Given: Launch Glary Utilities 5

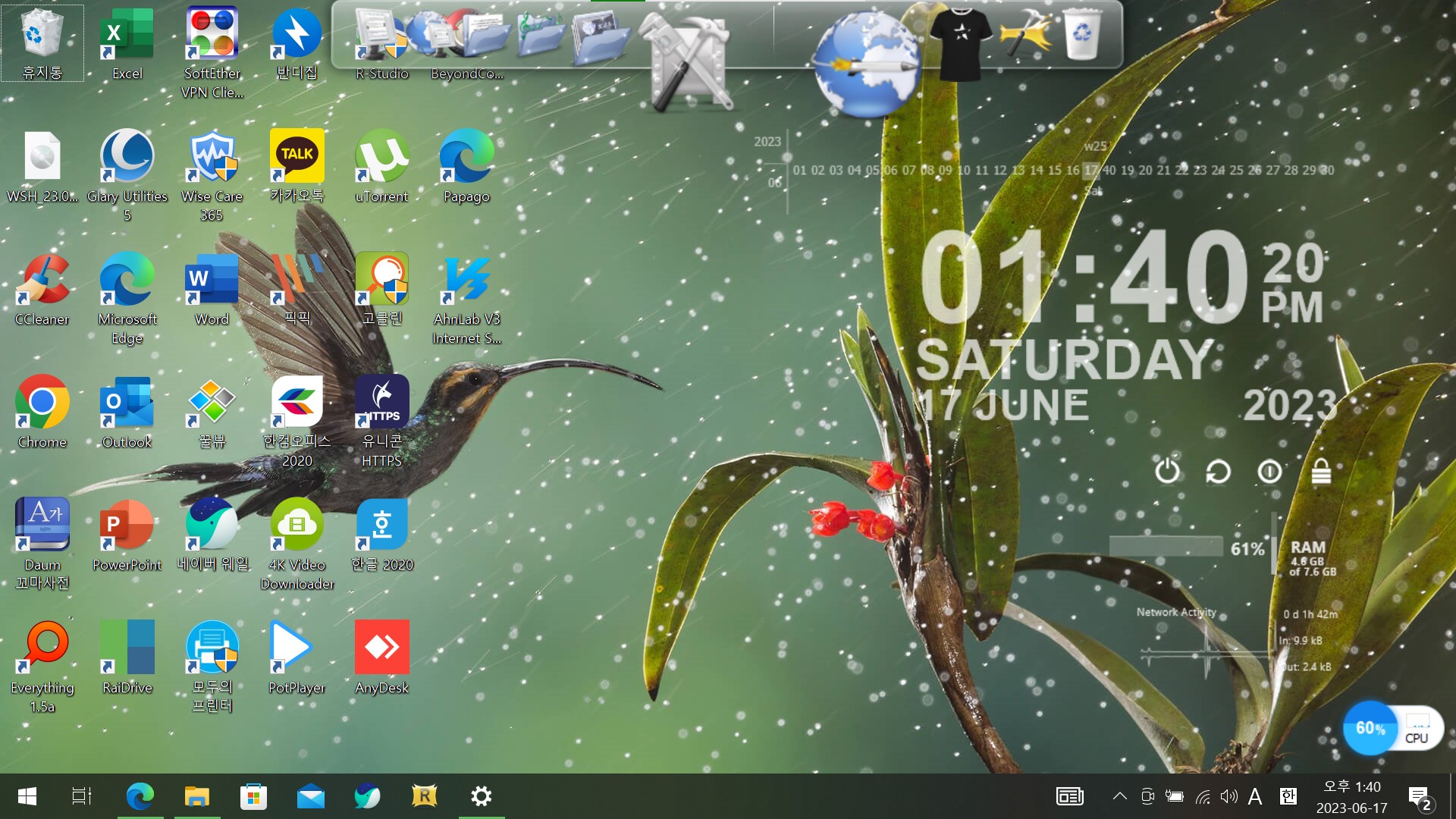Looking at the screenshot, I should [x=127, y=176].
